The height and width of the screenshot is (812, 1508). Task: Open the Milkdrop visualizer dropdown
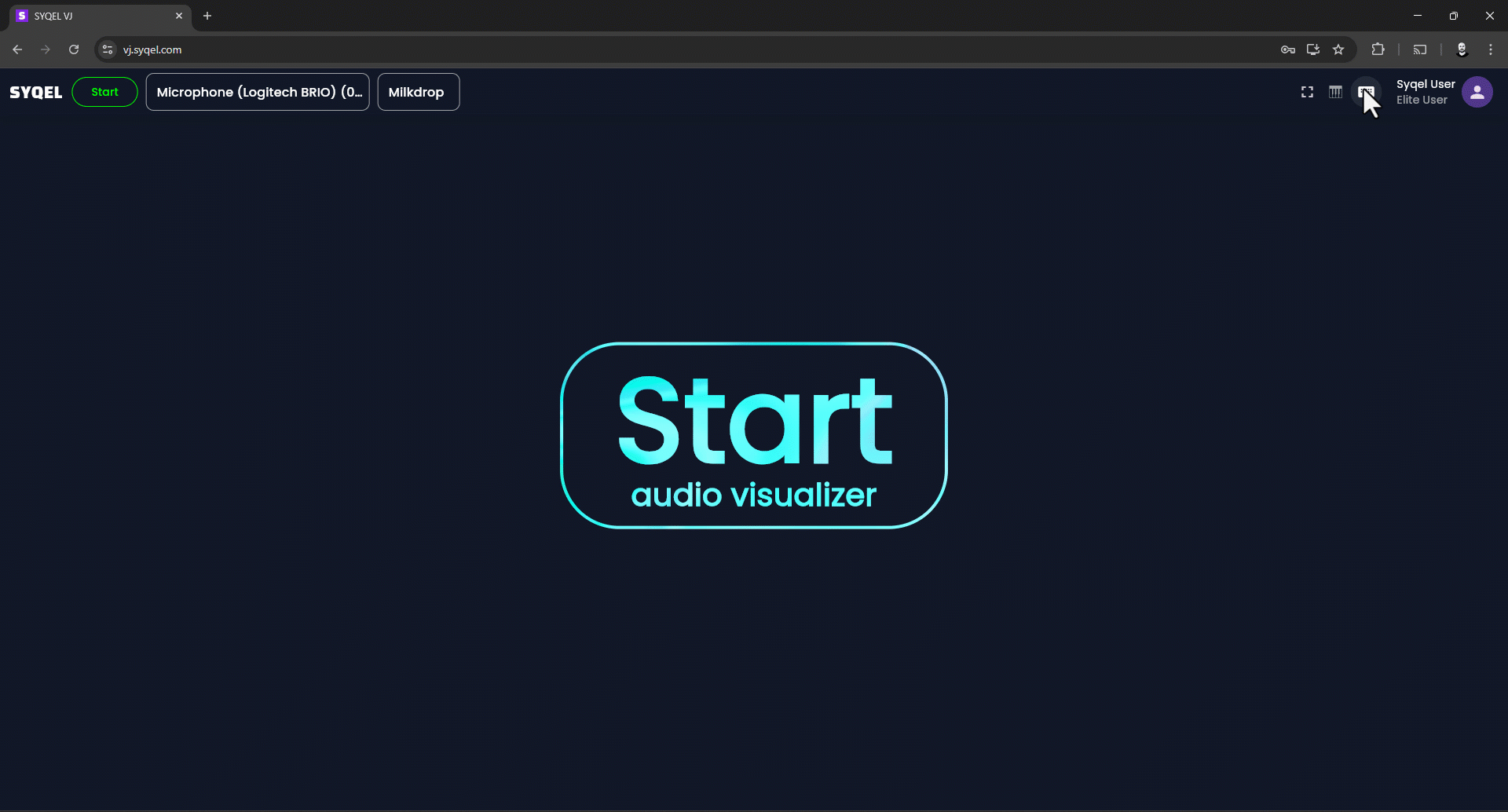coord(418,92)
